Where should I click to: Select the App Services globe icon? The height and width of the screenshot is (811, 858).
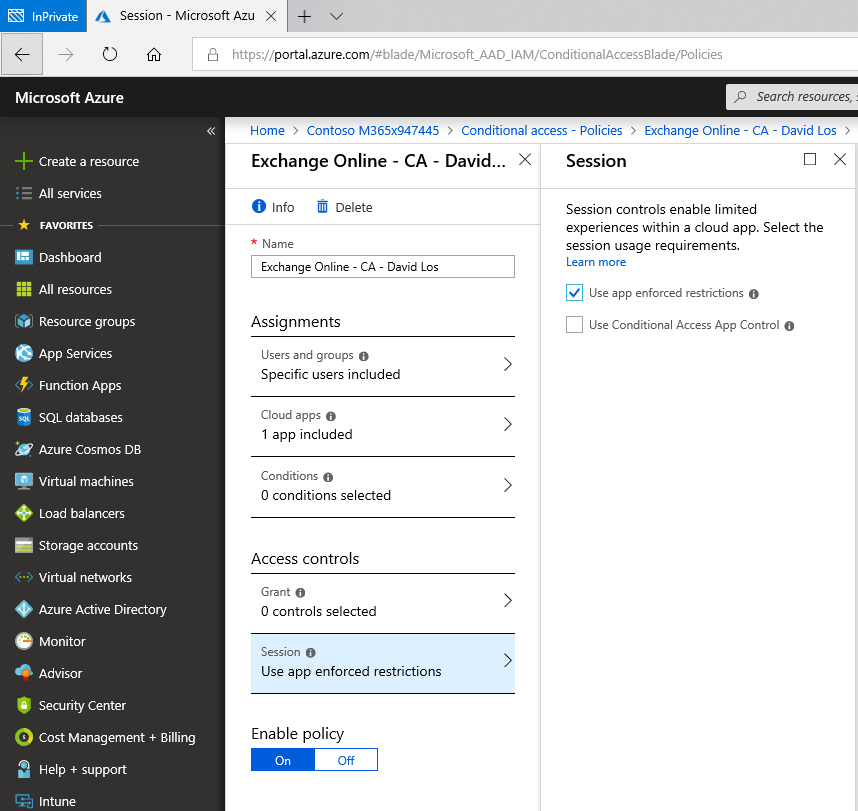[x=24, y=353]
